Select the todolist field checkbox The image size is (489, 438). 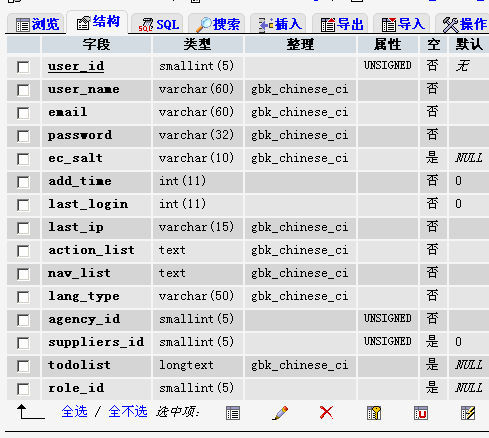click(x=23, y=366)
